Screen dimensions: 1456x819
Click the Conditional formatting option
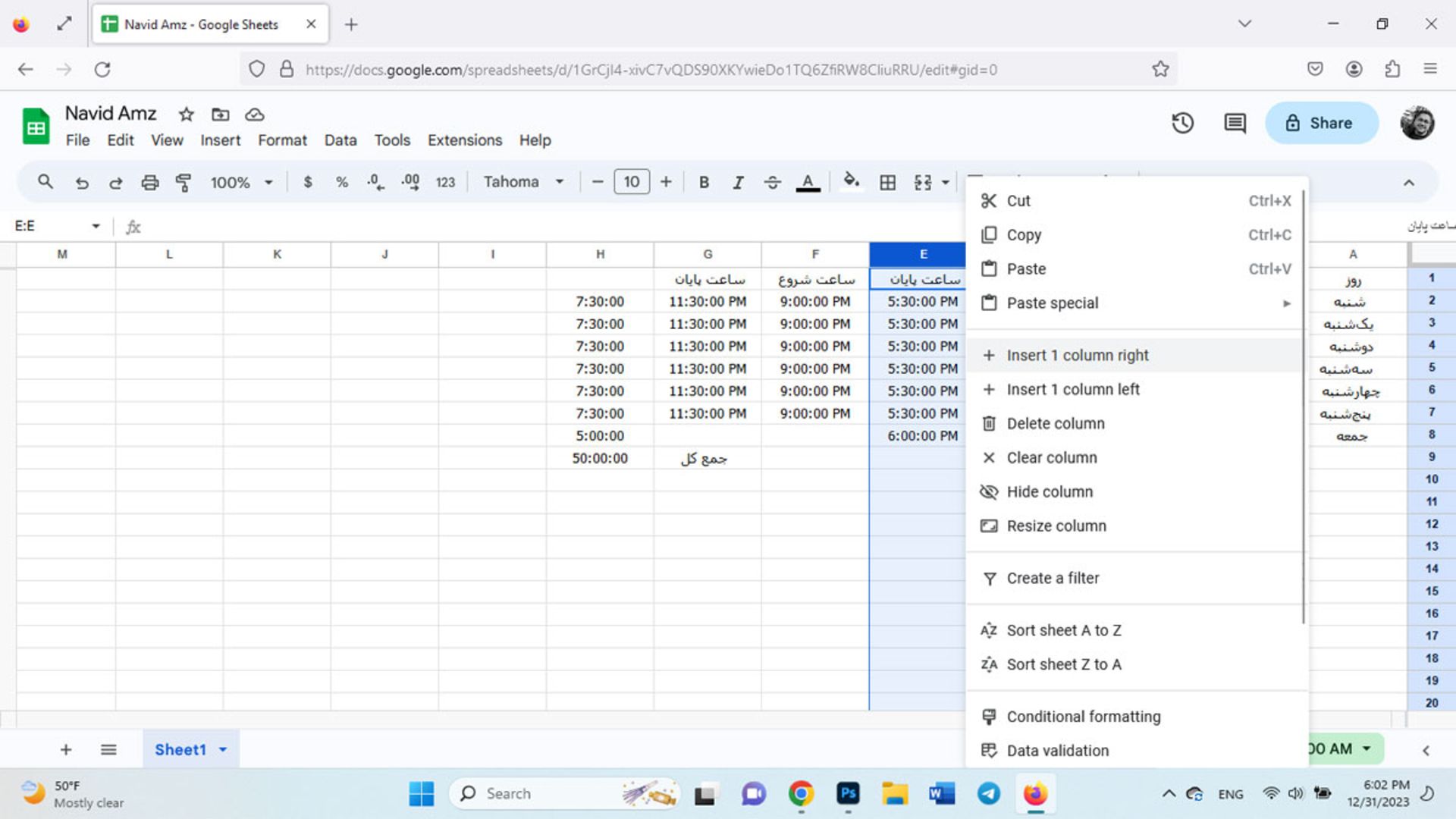click(x=1083, y=716)
